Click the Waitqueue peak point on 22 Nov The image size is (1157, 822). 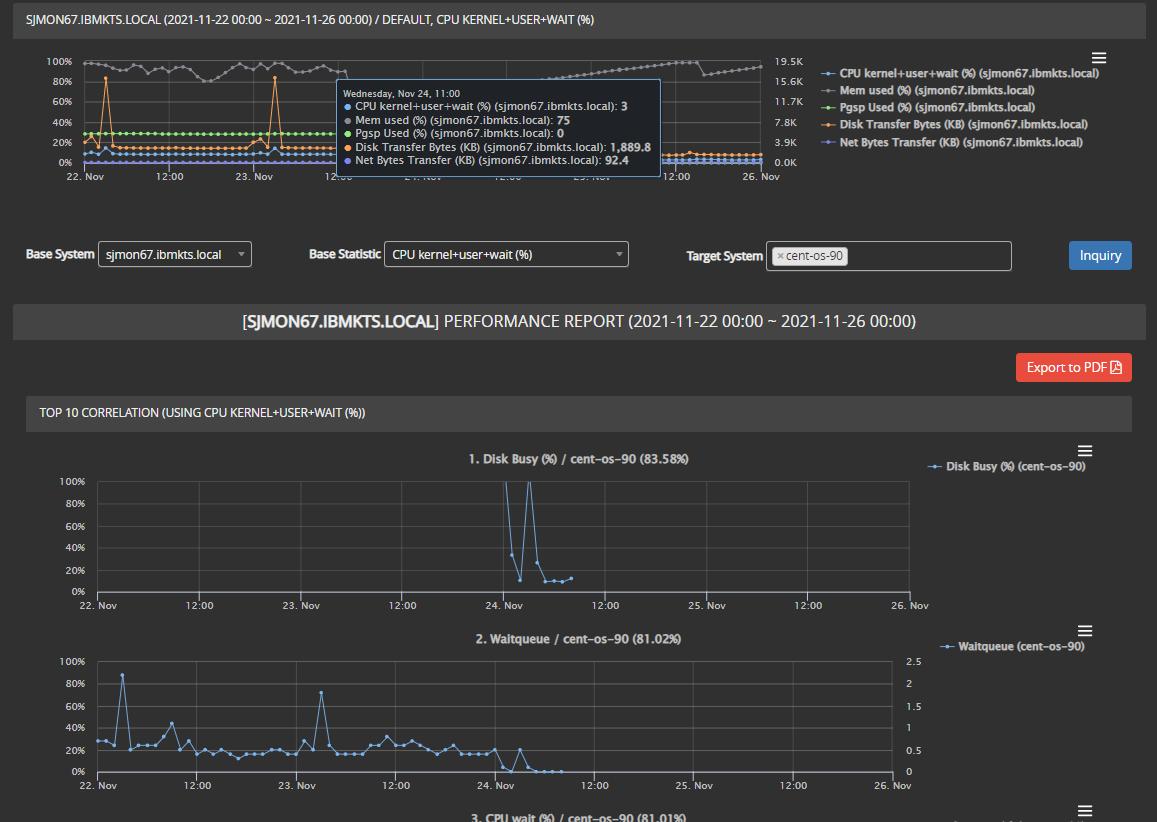coord(122,675)
